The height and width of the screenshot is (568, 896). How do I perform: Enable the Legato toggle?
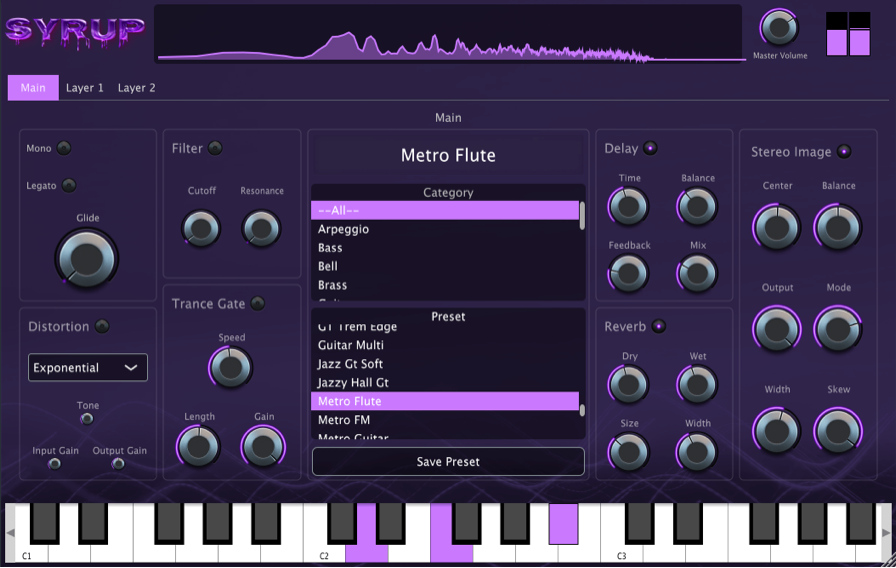(69, 185)
